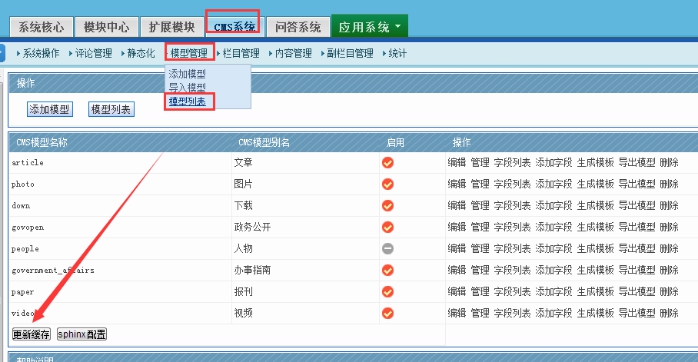The width and height of the screenshot is (698, 362).
Task: Click the 更新缓存 button
Action: pos(31,334)
